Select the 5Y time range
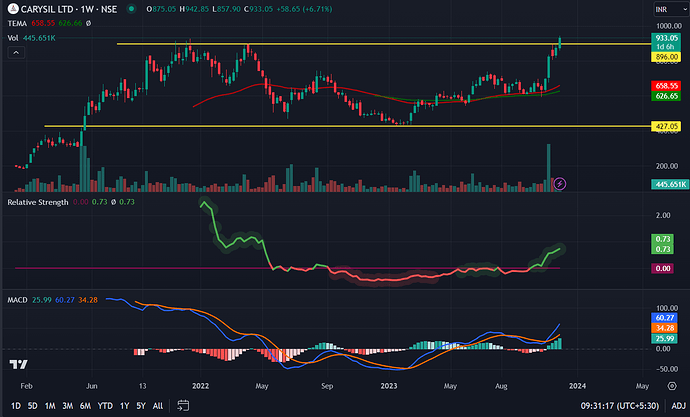This screenshot has height=417, width=690. [141, 406]
